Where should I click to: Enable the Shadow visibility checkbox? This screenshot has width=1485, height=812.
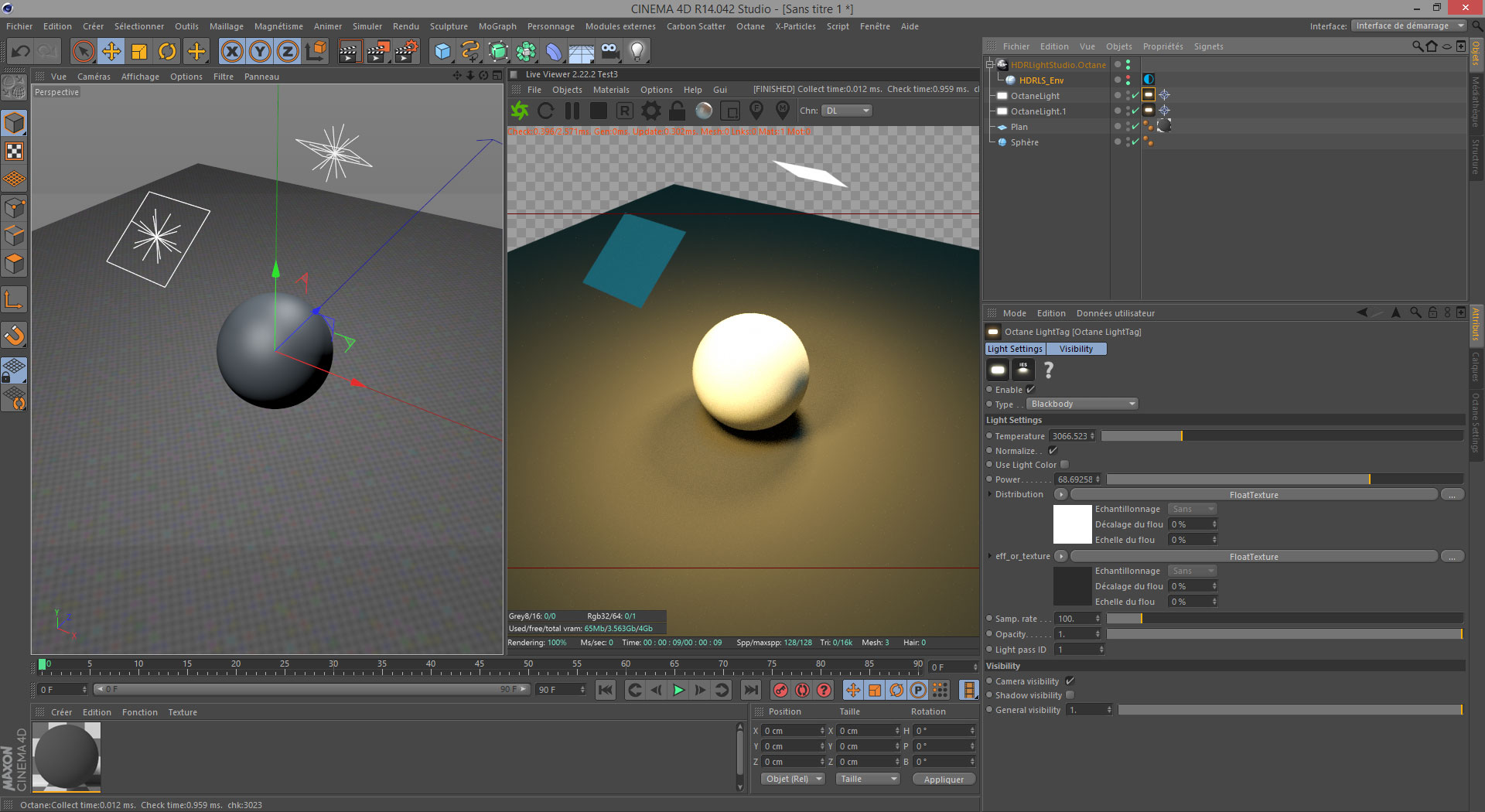(1070, 695)
